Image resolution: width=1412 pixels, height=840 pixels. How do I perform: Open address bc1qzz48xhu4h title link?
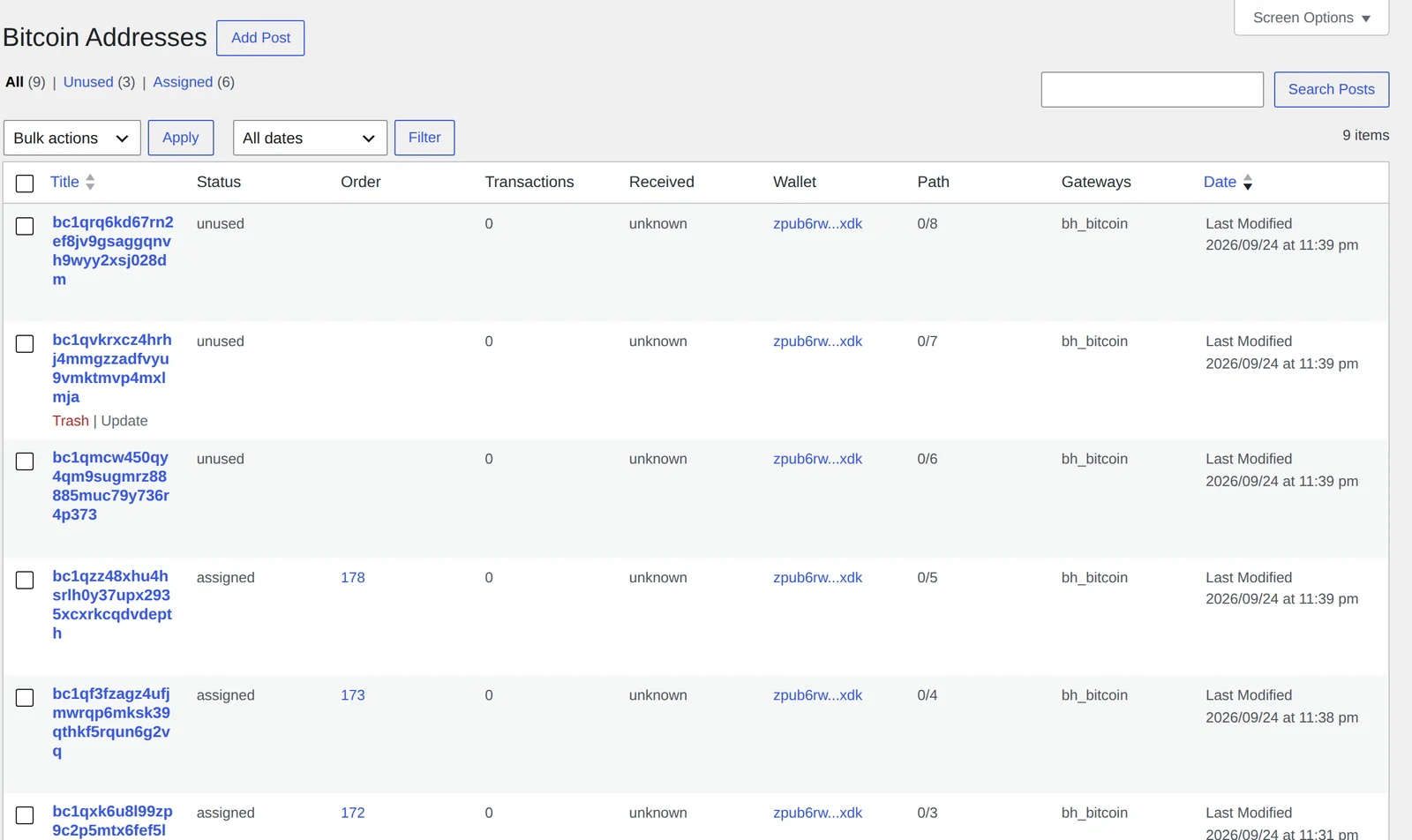(112, 604)
